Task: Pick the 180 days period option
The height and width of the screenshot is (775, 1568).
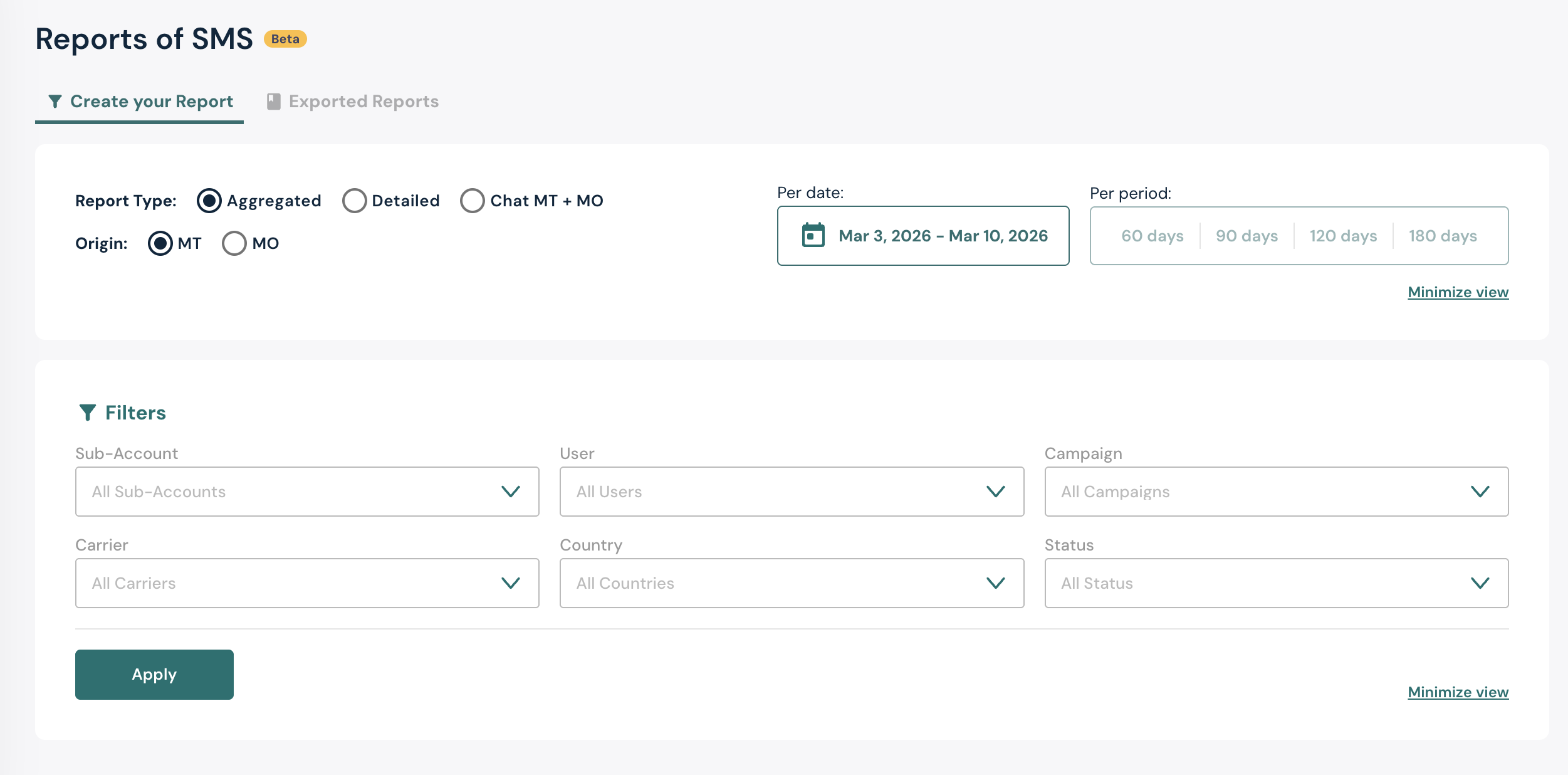Action: (1443, 236)
